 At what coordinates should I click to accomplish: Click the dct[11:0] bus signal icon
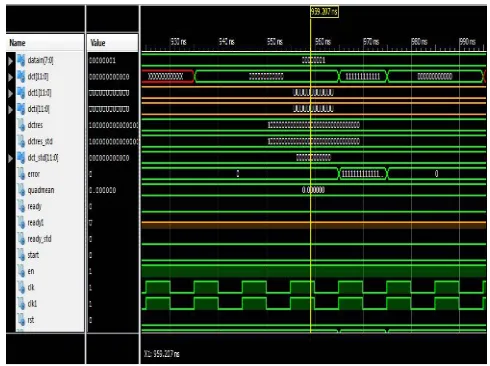point(21,77)
